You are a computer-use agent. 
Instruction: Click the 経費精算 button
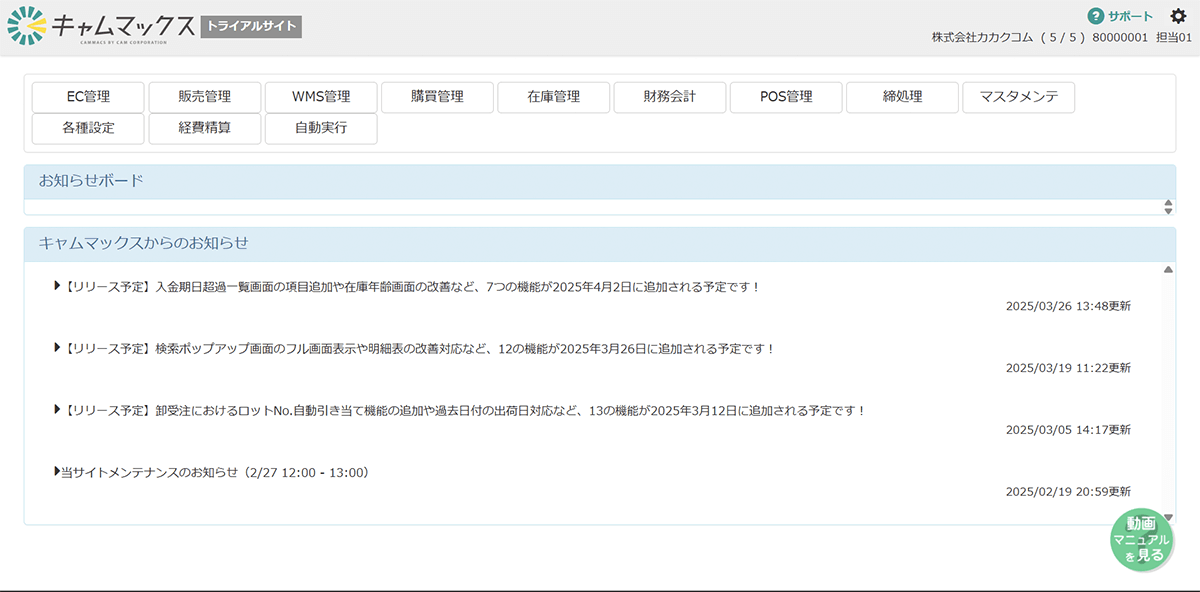[205, 128]
